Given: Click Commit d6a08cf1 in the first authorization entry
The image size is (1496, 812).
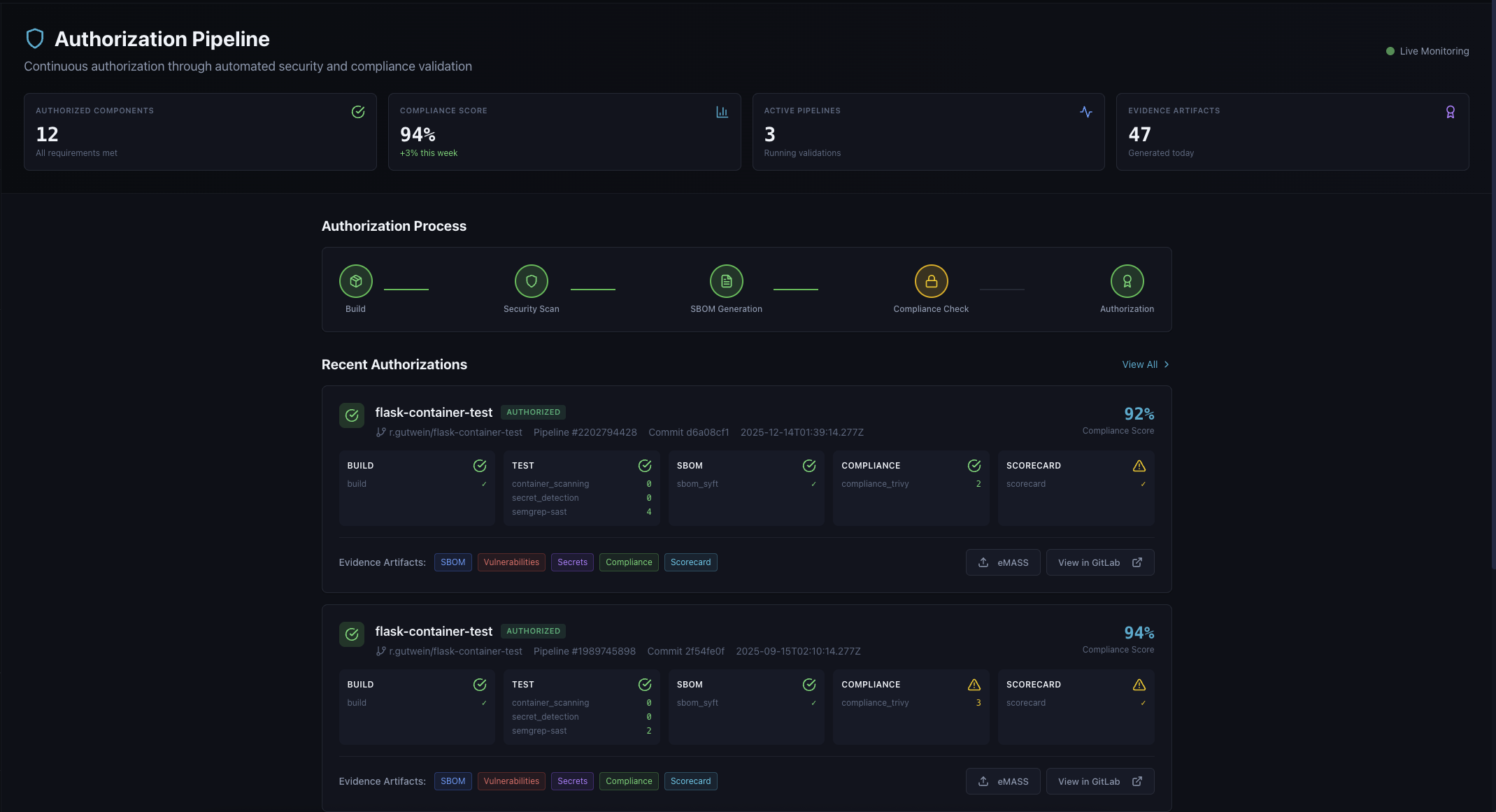Looking at the screenshot, I should 688,432.
